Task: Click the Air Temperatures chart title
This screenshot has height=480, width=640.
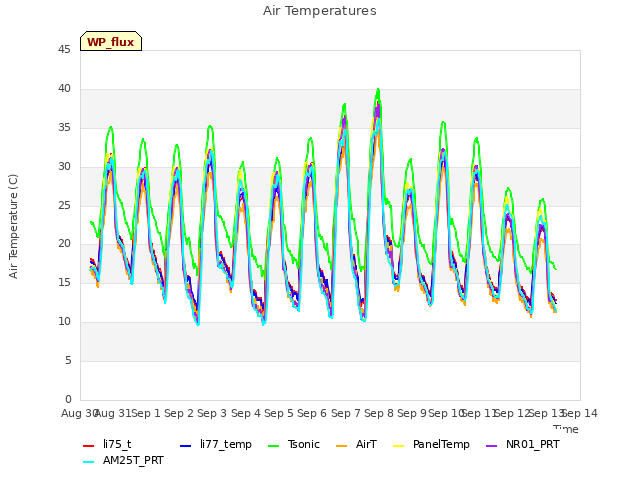Action: (320, 11)
